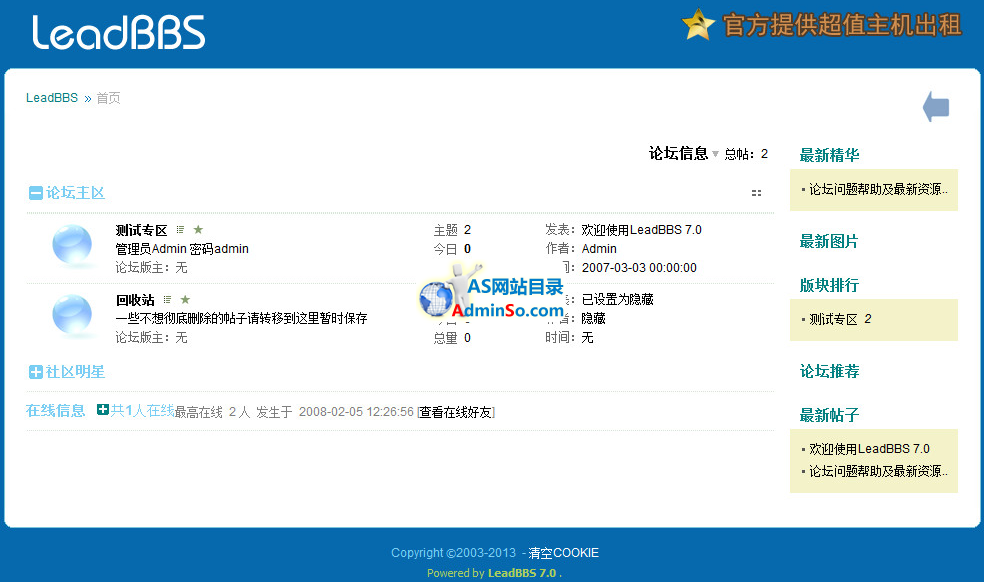Screen dimensions: 984x582
Task: Open 测试专区 2 in 版块排行 list
Action: click(x=840, y=320)
